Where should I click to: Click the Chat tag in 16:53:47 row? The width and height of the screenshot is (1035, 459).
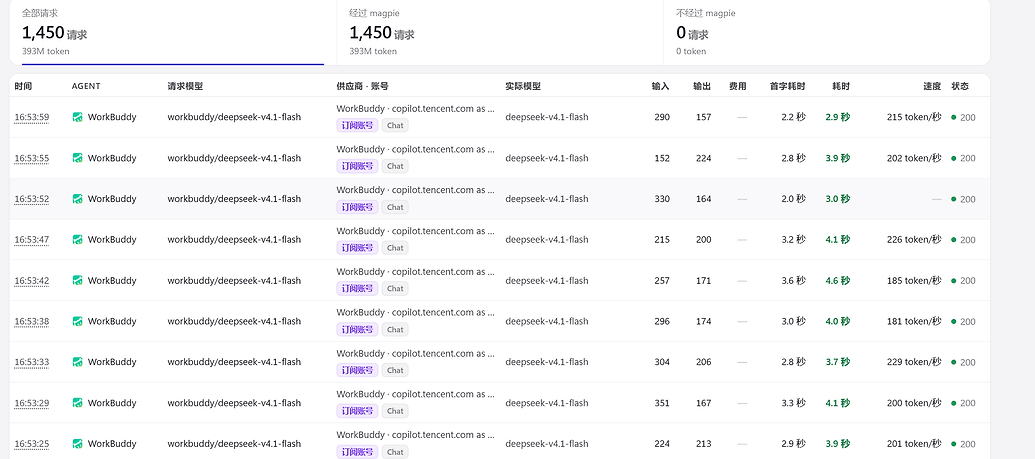point(395,248)
